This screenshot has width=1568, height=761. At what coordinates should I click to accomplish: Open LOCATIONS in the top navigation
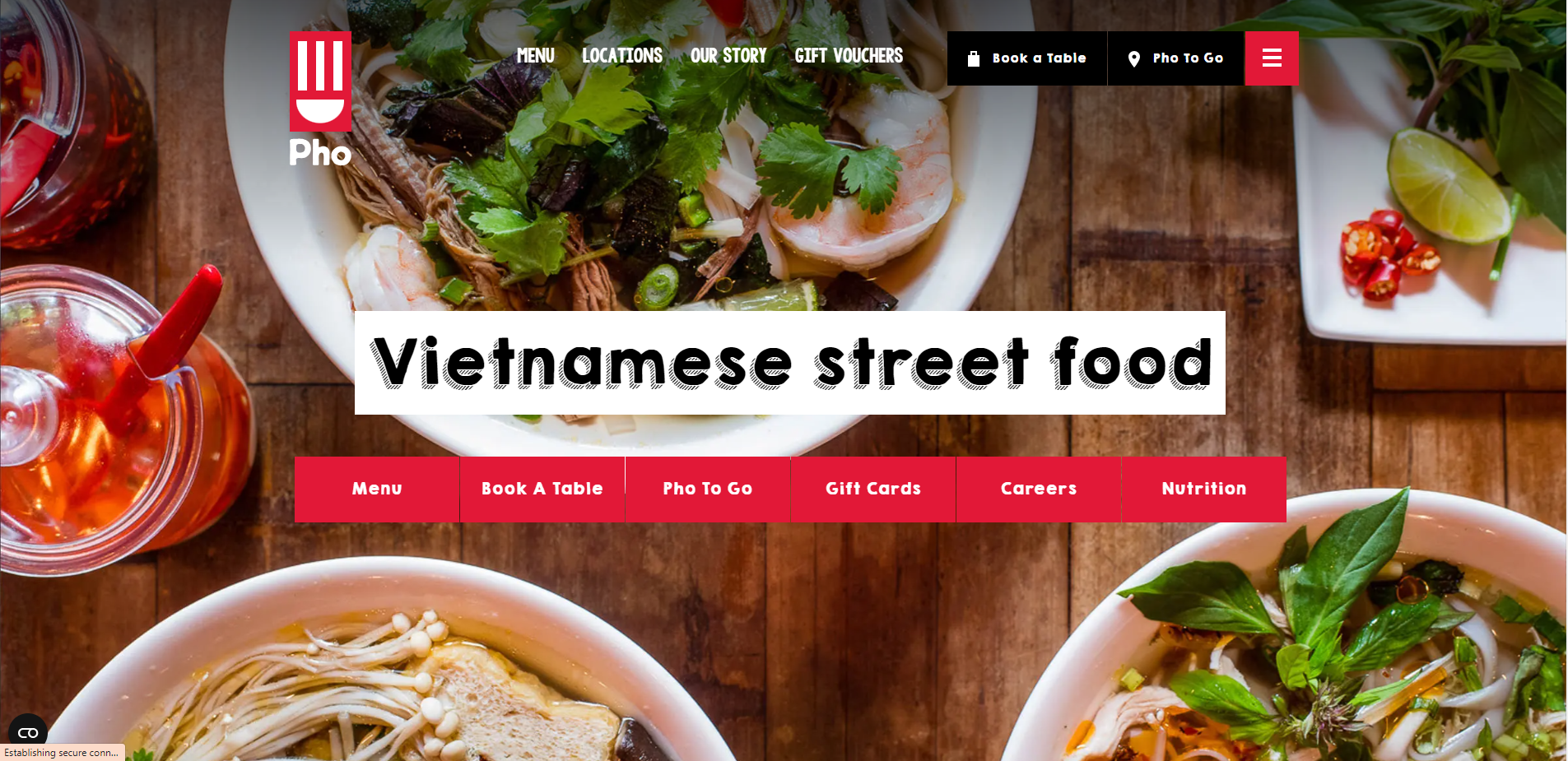point(622,56)
